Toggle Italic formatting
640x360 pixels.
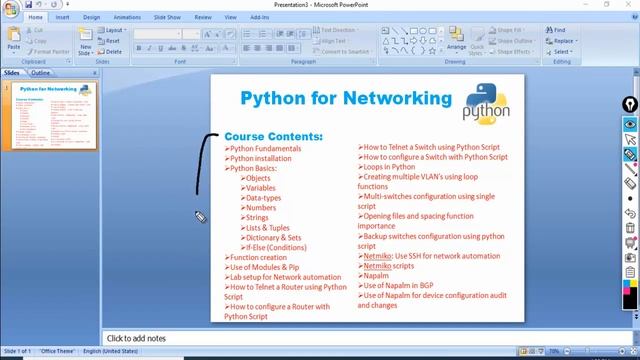point(150,48)
